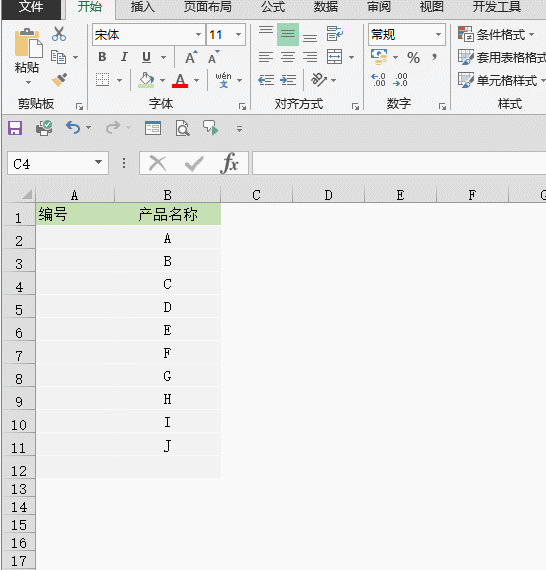Image resolution: width=546 pixels, height=570 pixels.
Task: Toggle middle vertical alignment
Action: pyautogui.click(x=288, y=34)
